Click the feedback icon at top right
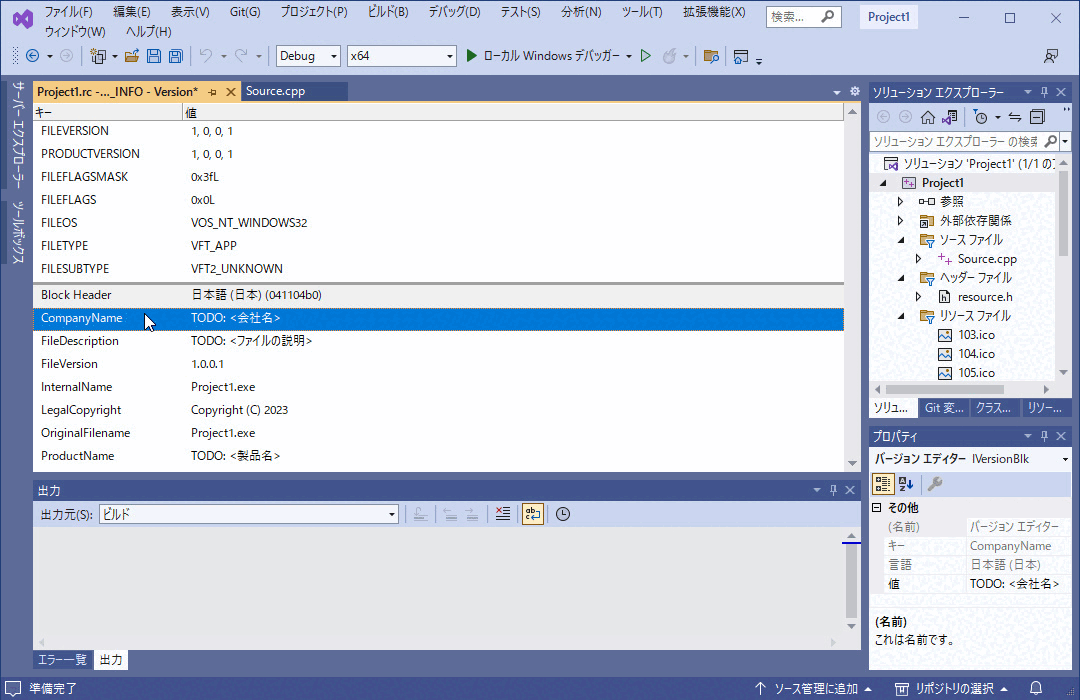The width and height of the screenshot is (1080, 700). [1050, 56]
